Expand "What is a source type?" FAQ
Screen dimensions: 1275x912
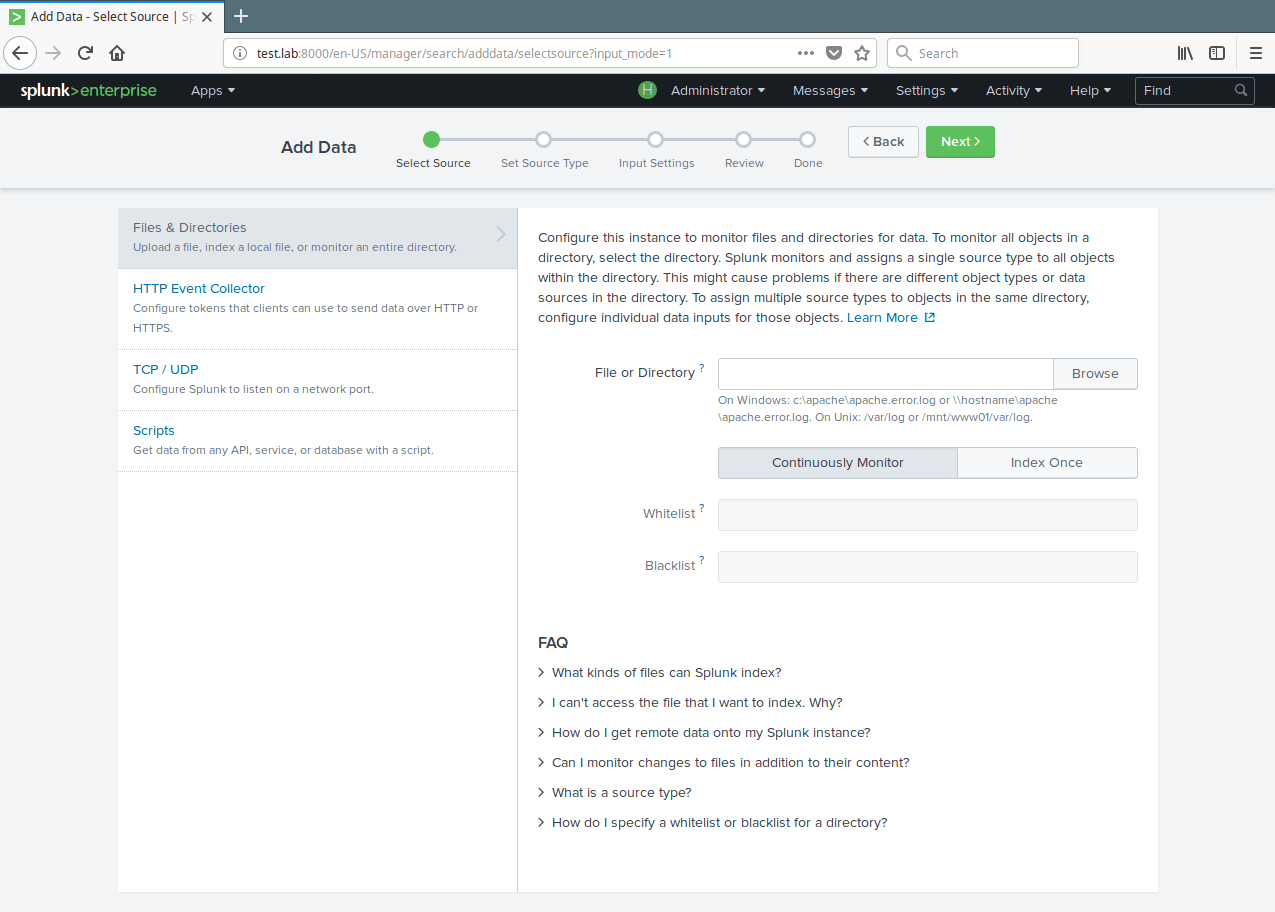tap(621, 793)
